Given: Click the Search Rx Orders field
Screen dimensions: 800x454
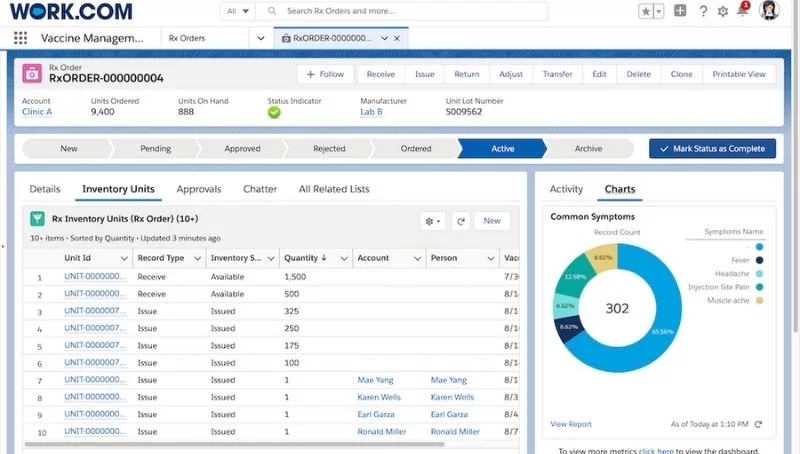Looking at the screenshot, I should [x=410, y=11].
